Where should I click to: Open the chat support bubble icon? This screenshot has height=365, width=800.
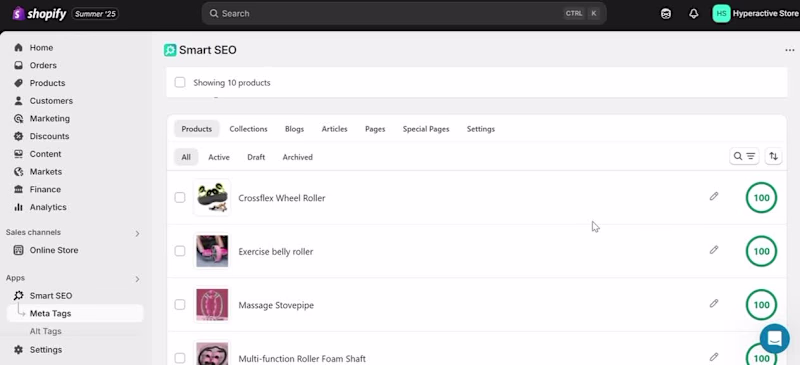pos(774,338)
